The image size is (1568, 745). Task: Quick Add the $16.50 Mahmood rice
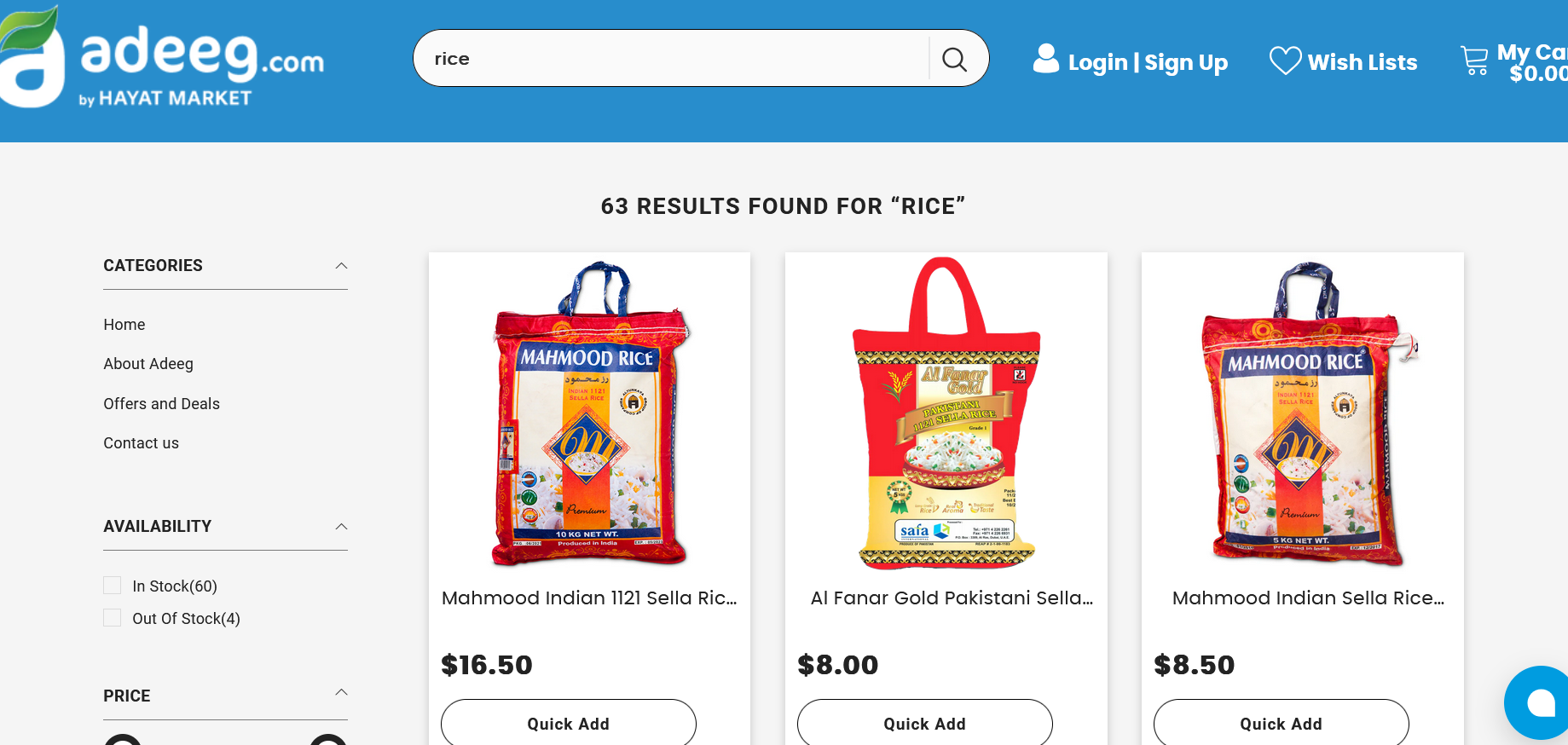[x=569, y=723]
